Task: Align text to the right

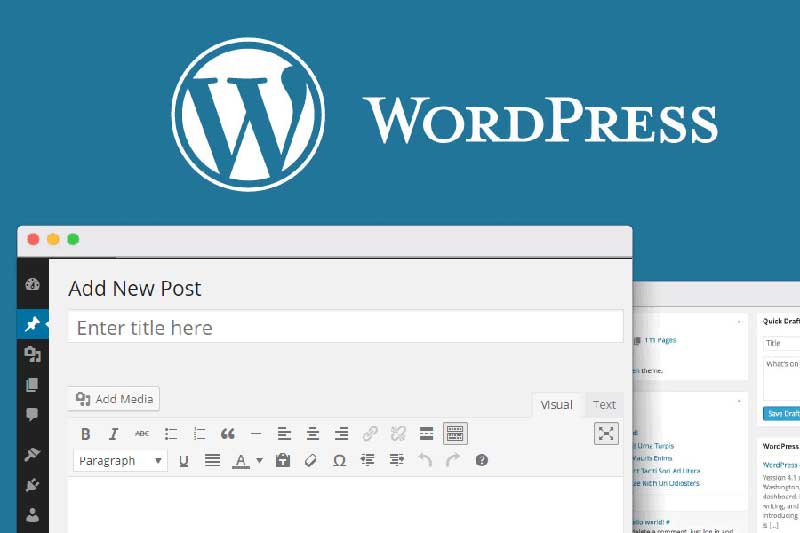Action: click(x=341, y=434)
